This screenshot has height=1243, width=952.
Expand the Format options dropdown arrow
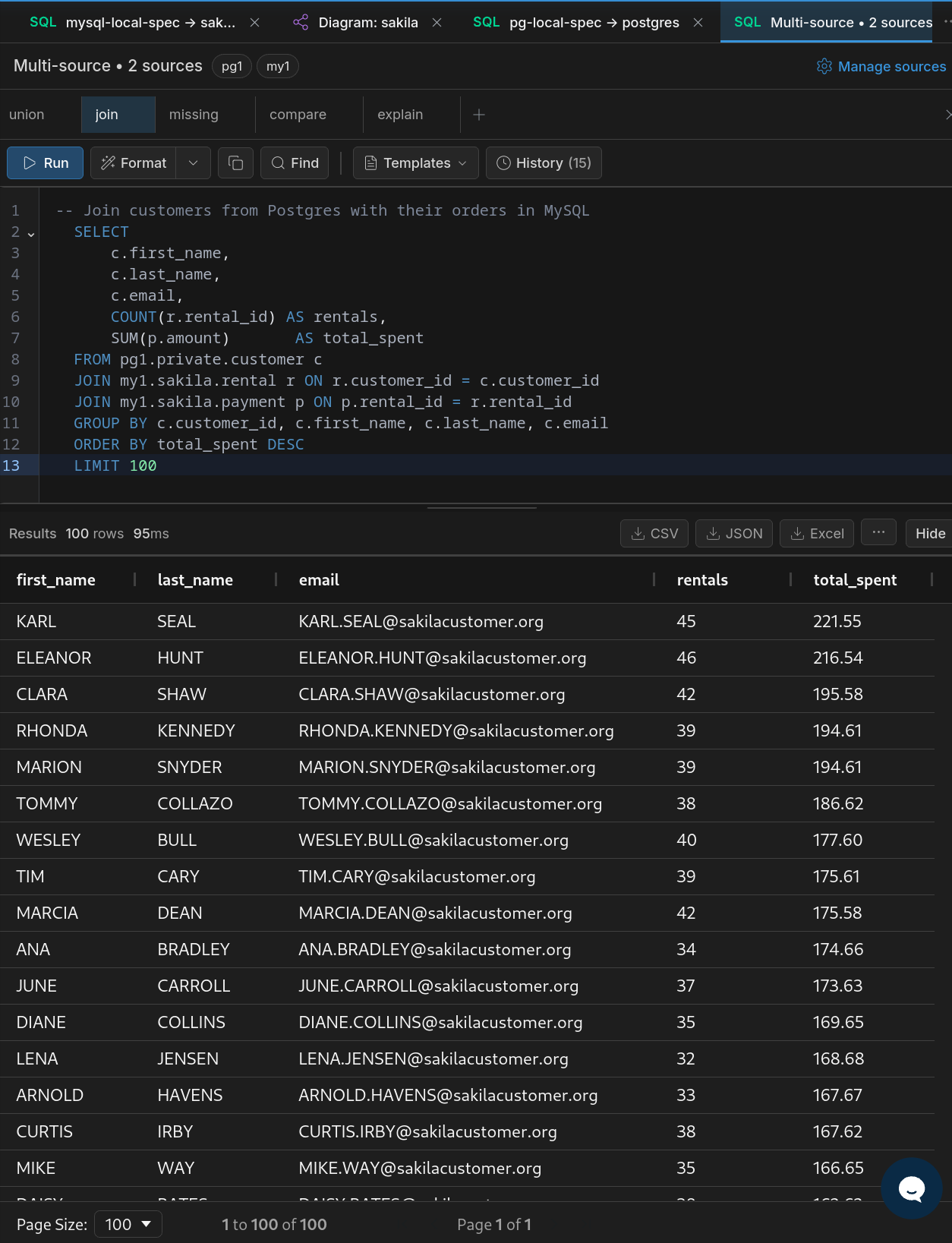[194, 163]
